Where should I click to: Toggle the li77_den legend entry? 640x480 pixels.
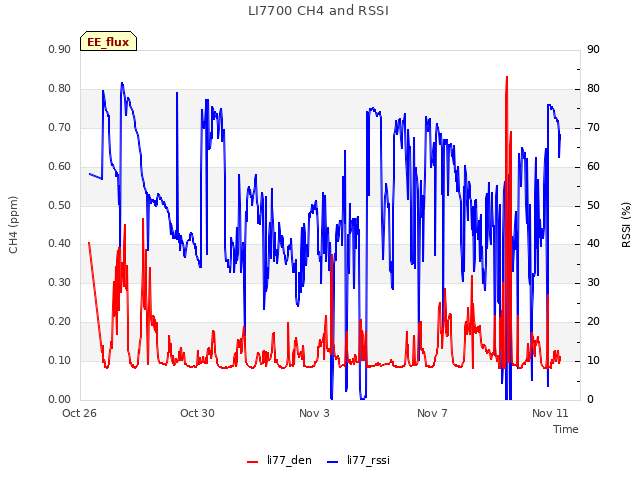280,460
